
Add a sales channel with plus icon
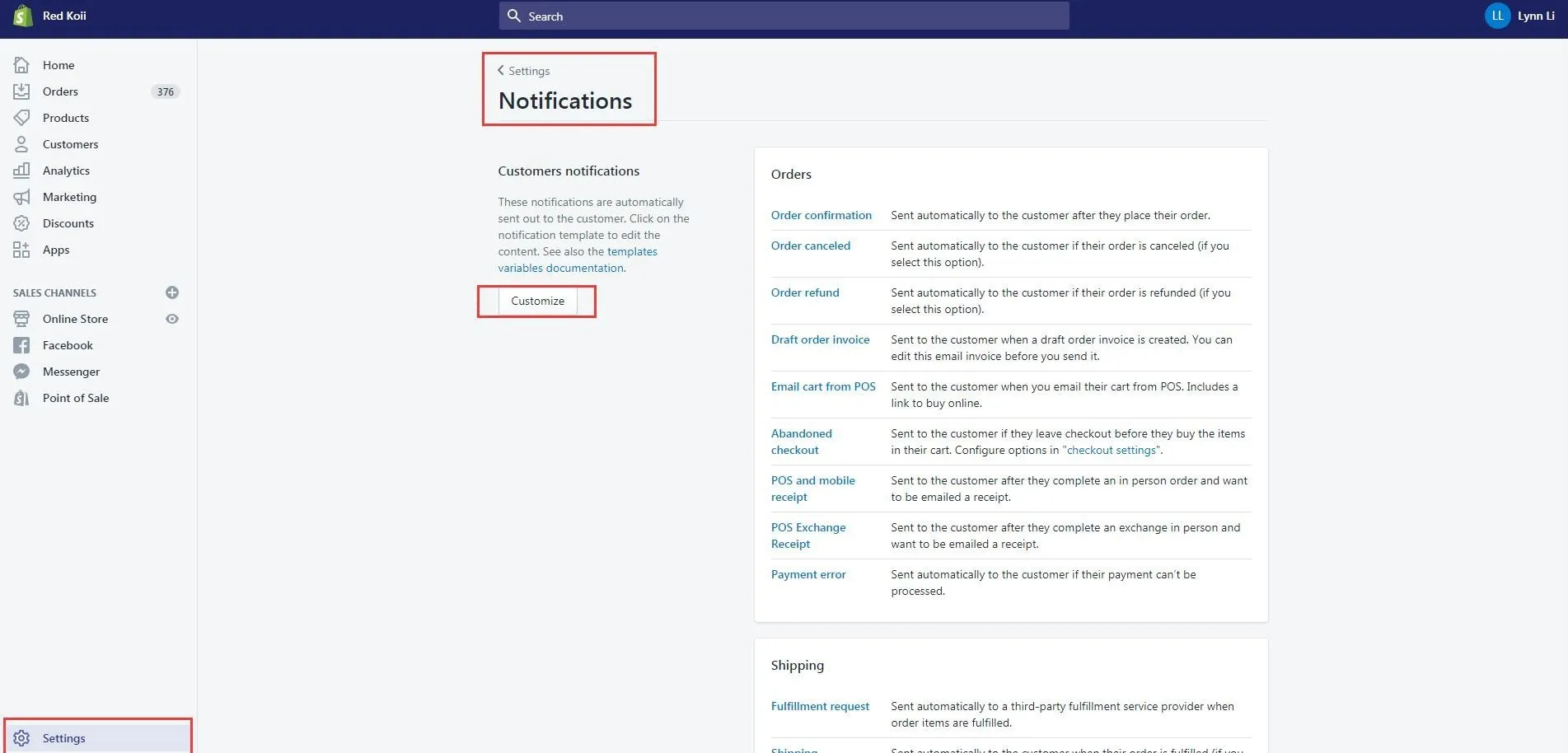tap(172, 292)
